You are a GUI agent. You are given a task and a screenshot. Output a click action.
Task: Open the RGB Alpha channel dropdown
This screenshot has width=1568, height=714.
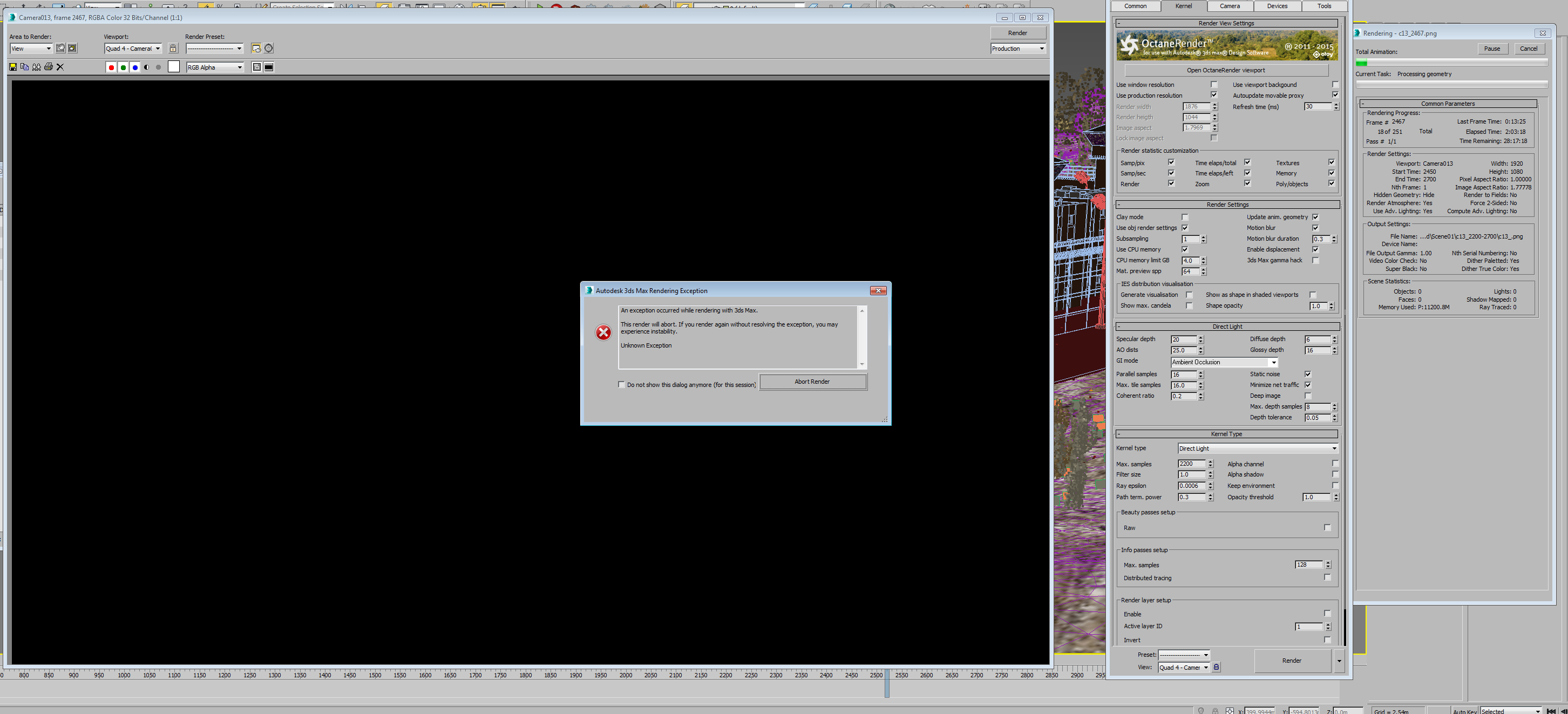pyautogui.click(x=215, y=67)
